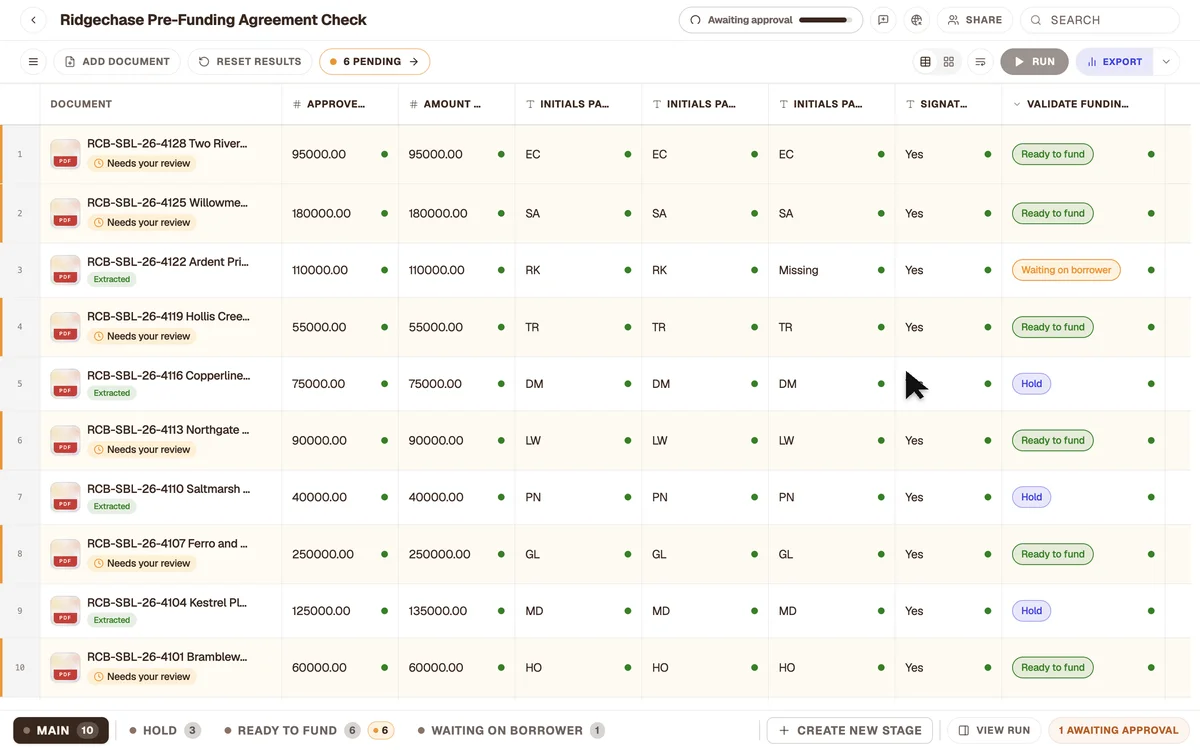
Task: Click the Add Document button
Action: click(117, 62)
